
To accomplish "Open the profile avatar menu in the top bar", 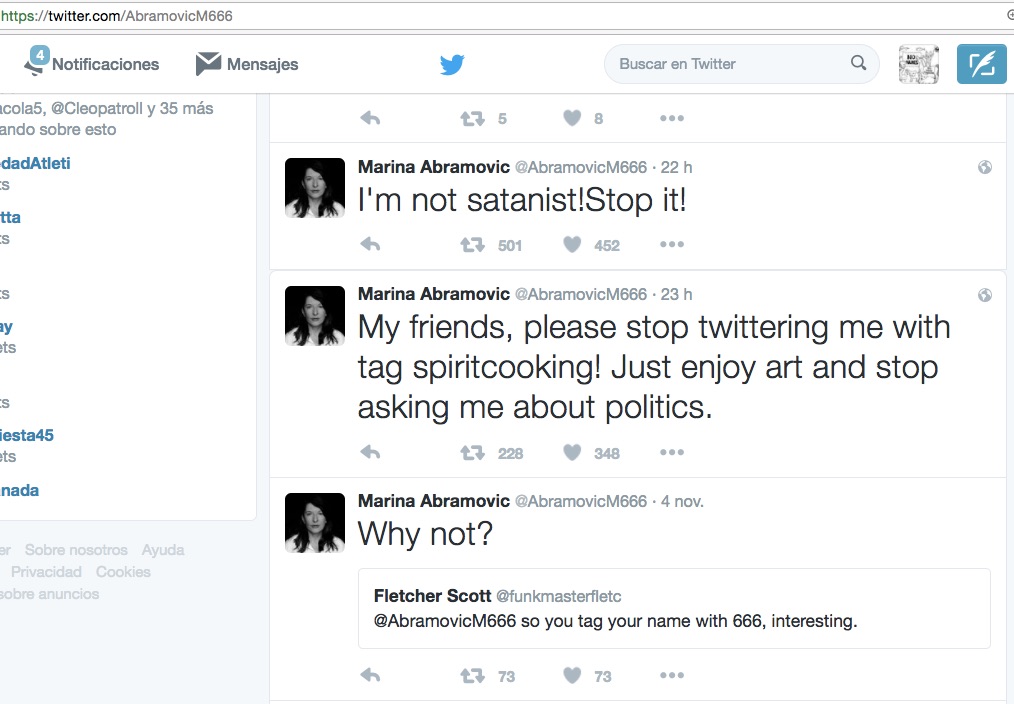I will coord(917,64).
